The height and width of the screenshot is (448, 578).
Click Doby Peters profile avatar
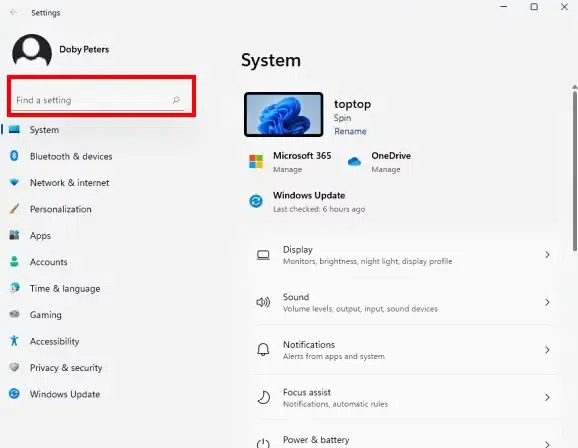(x=32, y=51)
